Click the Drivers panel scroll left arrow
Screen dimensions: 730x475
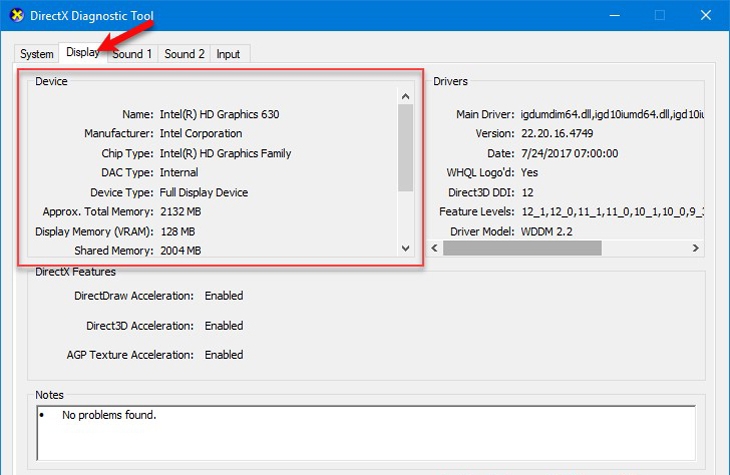(434, 248)
